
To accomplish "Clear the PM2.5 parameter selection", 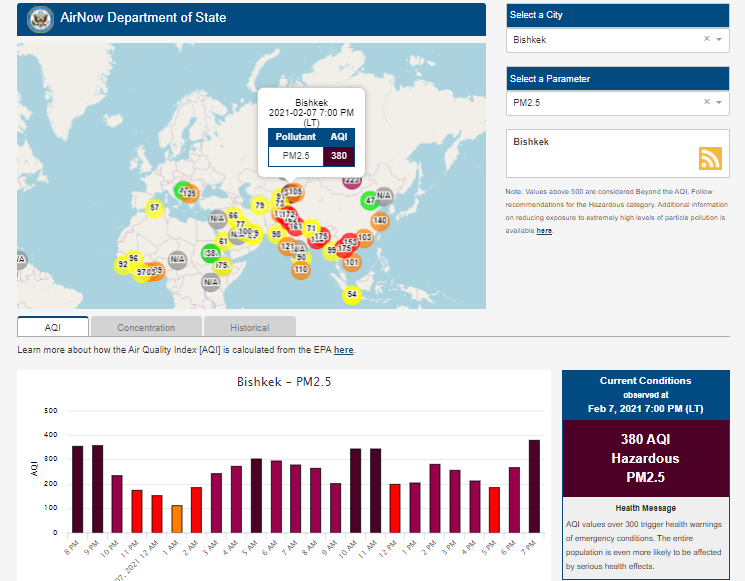I will 706,102.
